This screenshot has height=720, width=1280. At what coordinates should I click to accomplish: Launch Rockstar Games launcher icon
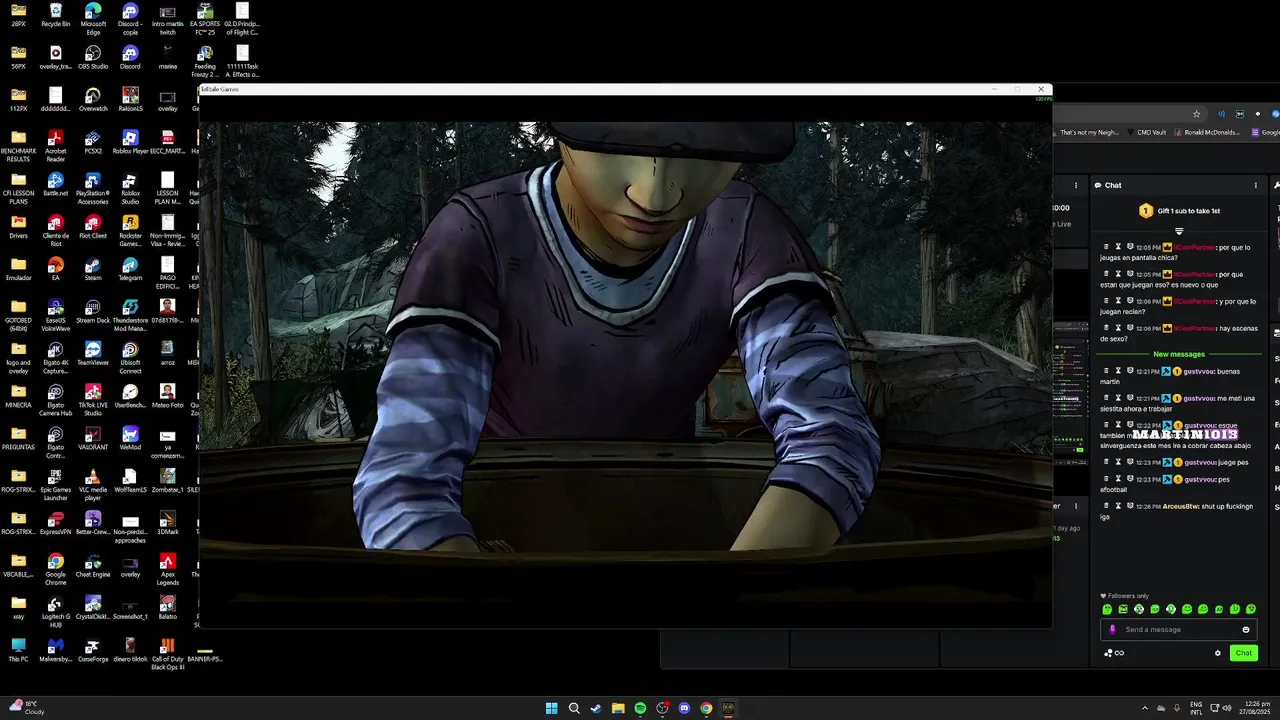click(x=130, y=229)
